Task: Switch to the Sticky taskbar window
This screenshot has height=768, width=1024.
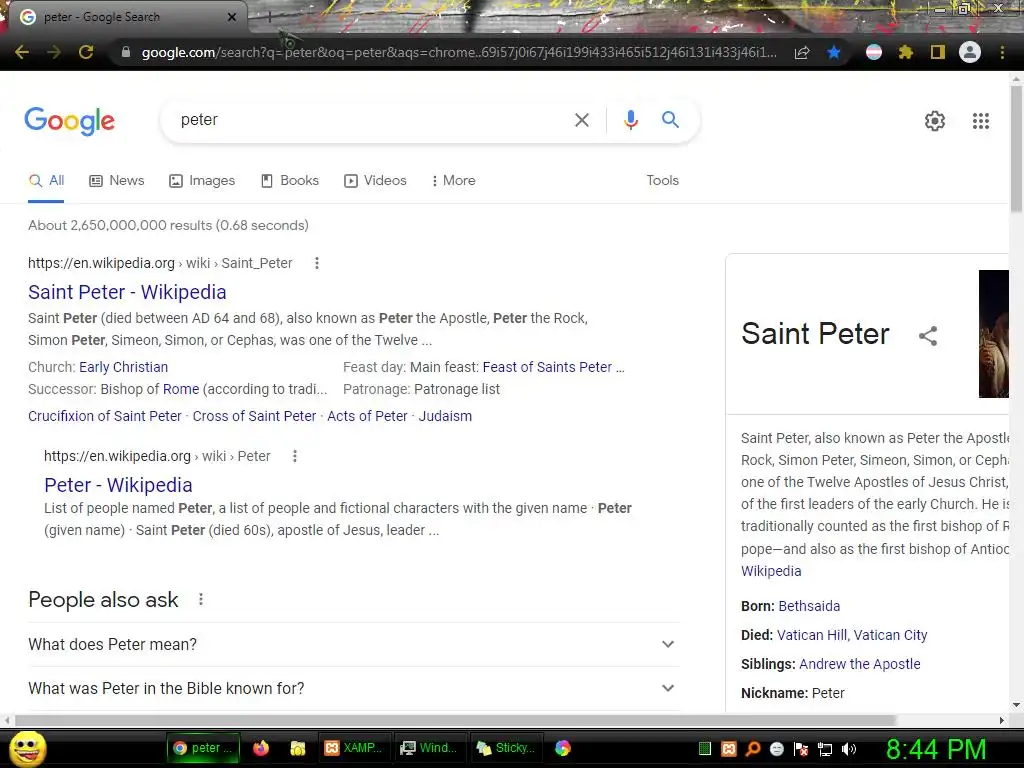Action: (506, 748)
